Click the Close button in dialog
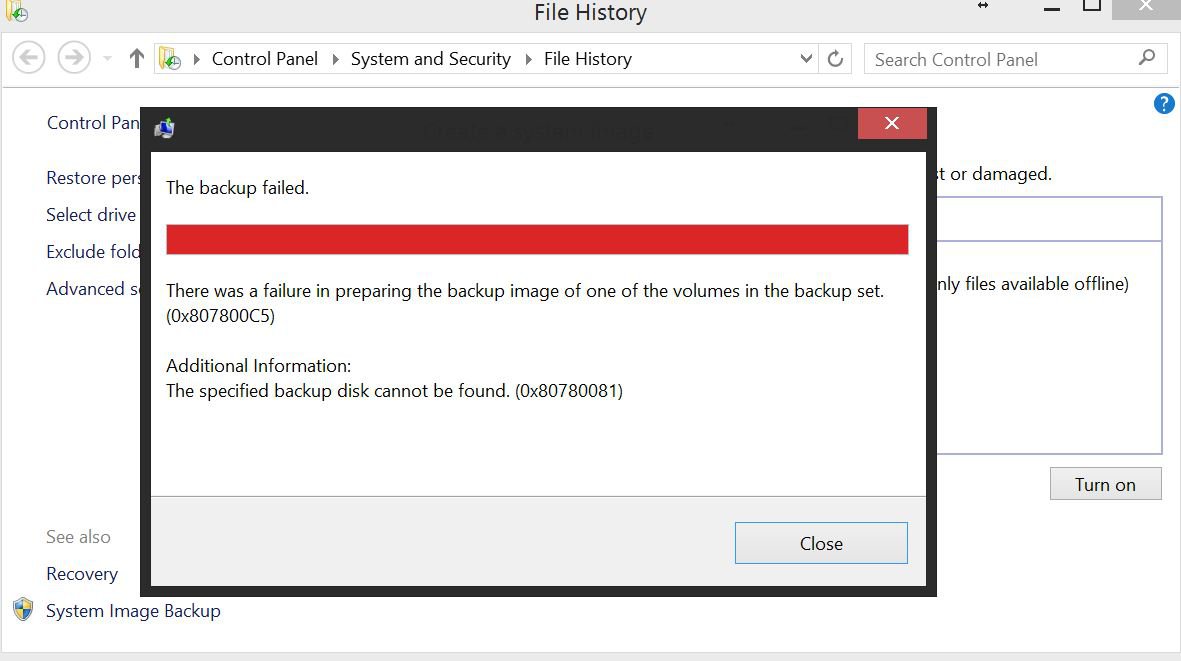This screenshot has width=1181, height=661. (821, 543)
